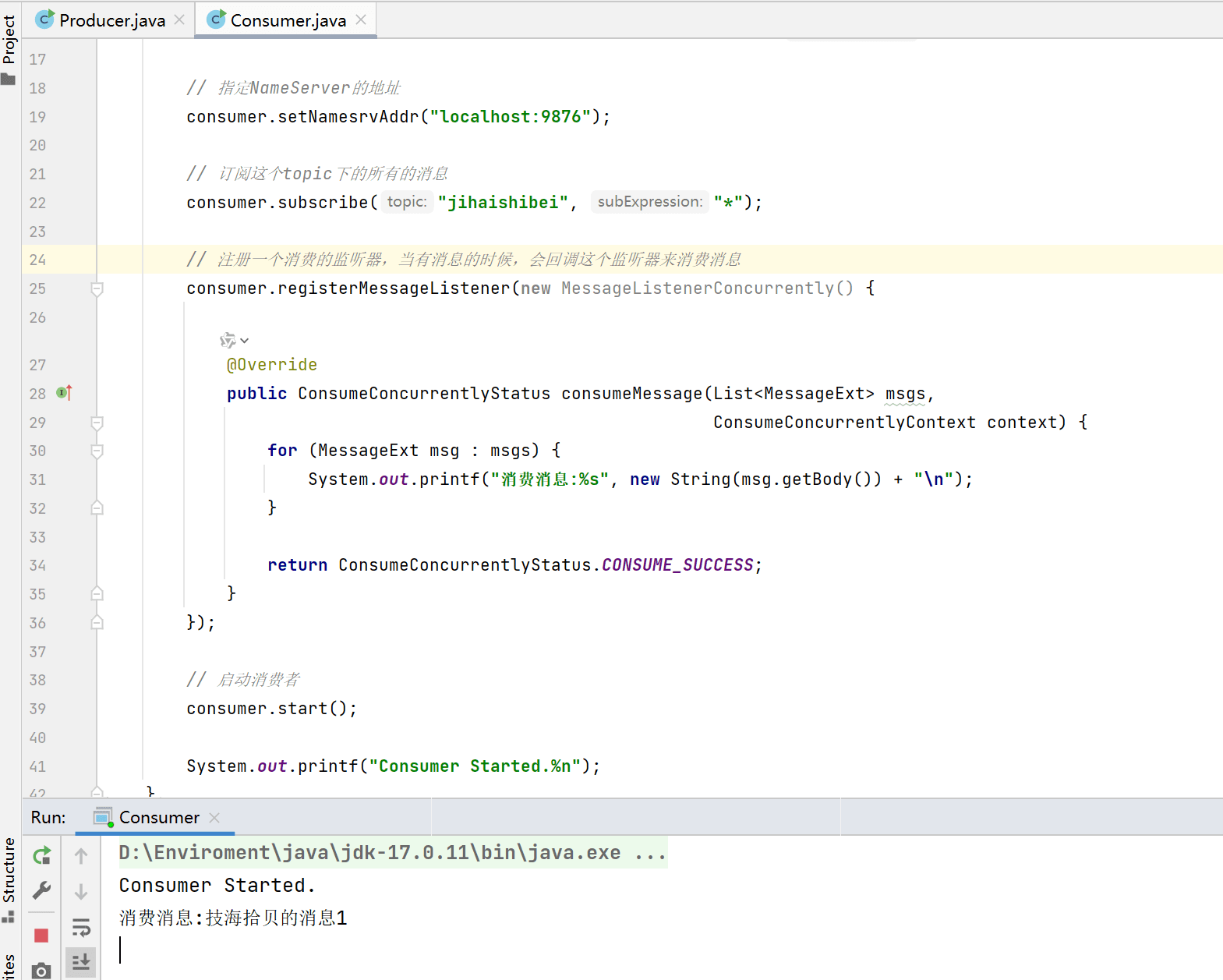Image resolution: width=1223 pixels, height=980 pixels.
Task: Collapse the code block at line 25
Action: click(x=97, y=289)
